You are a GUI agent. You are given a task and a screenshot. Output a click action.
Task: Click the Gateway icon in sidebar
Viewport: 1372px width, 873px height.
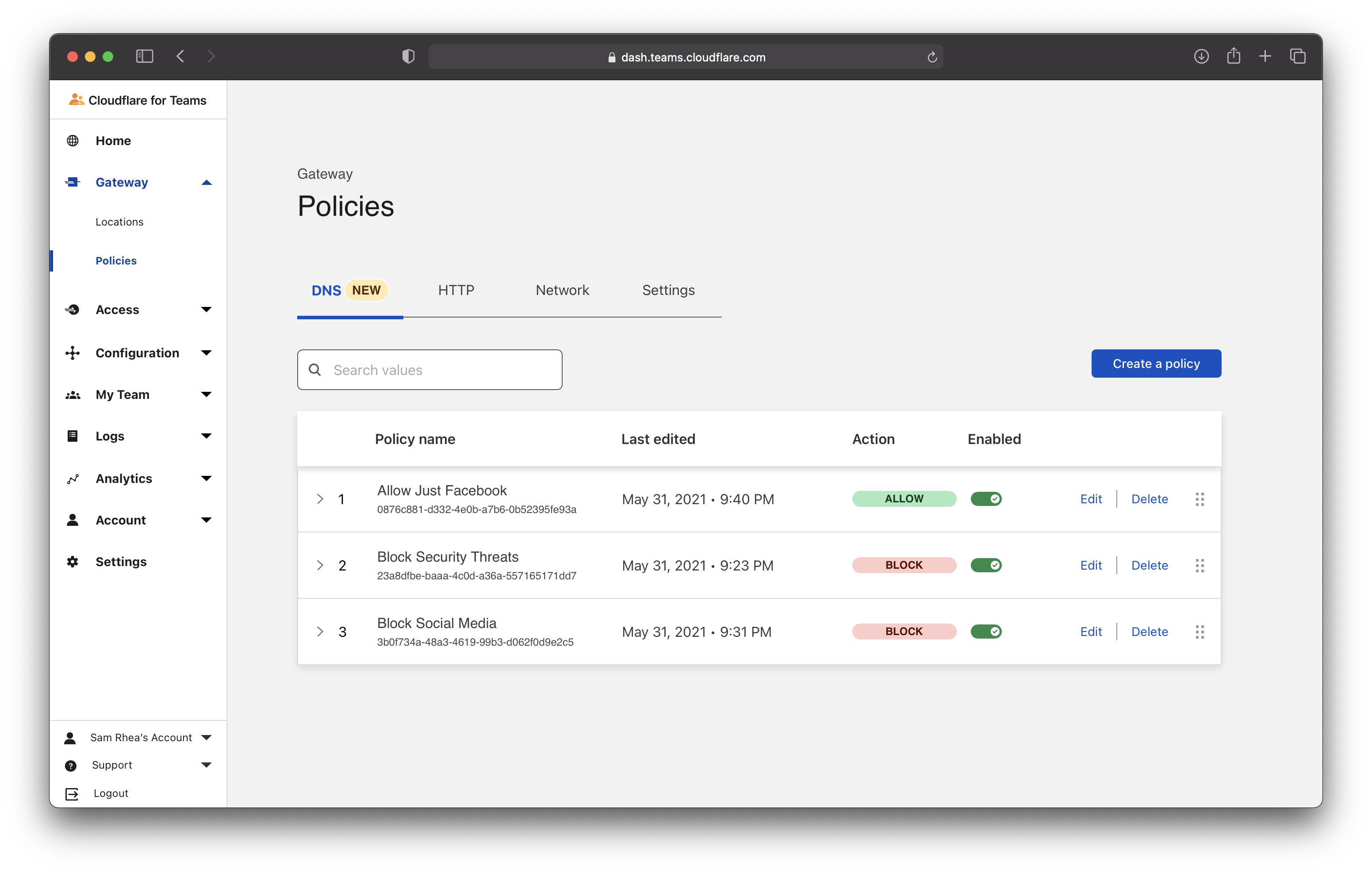pos(73,182)
